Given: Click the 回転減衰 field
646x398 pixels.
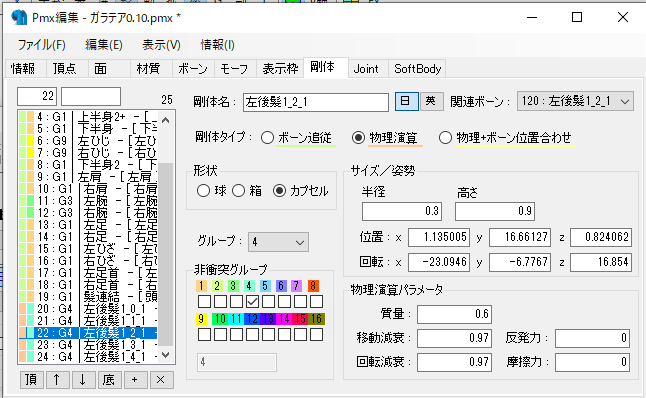Looking at the screenshot, I should pos(454,362).
